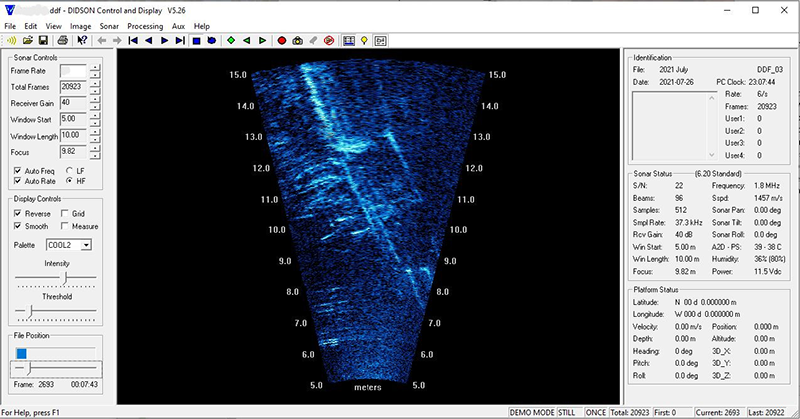Click the yellow light bulb icon
800x419 pixels.
365,40
